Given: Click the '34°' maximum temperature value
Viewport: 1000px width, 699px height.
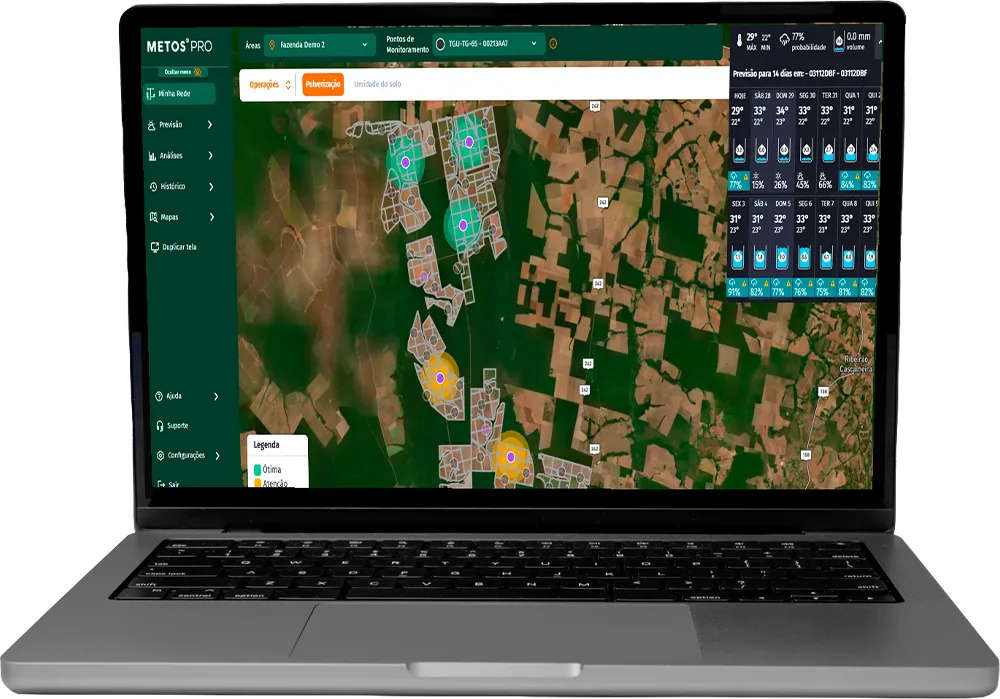Looking at the screenshot, I should 782,110.
